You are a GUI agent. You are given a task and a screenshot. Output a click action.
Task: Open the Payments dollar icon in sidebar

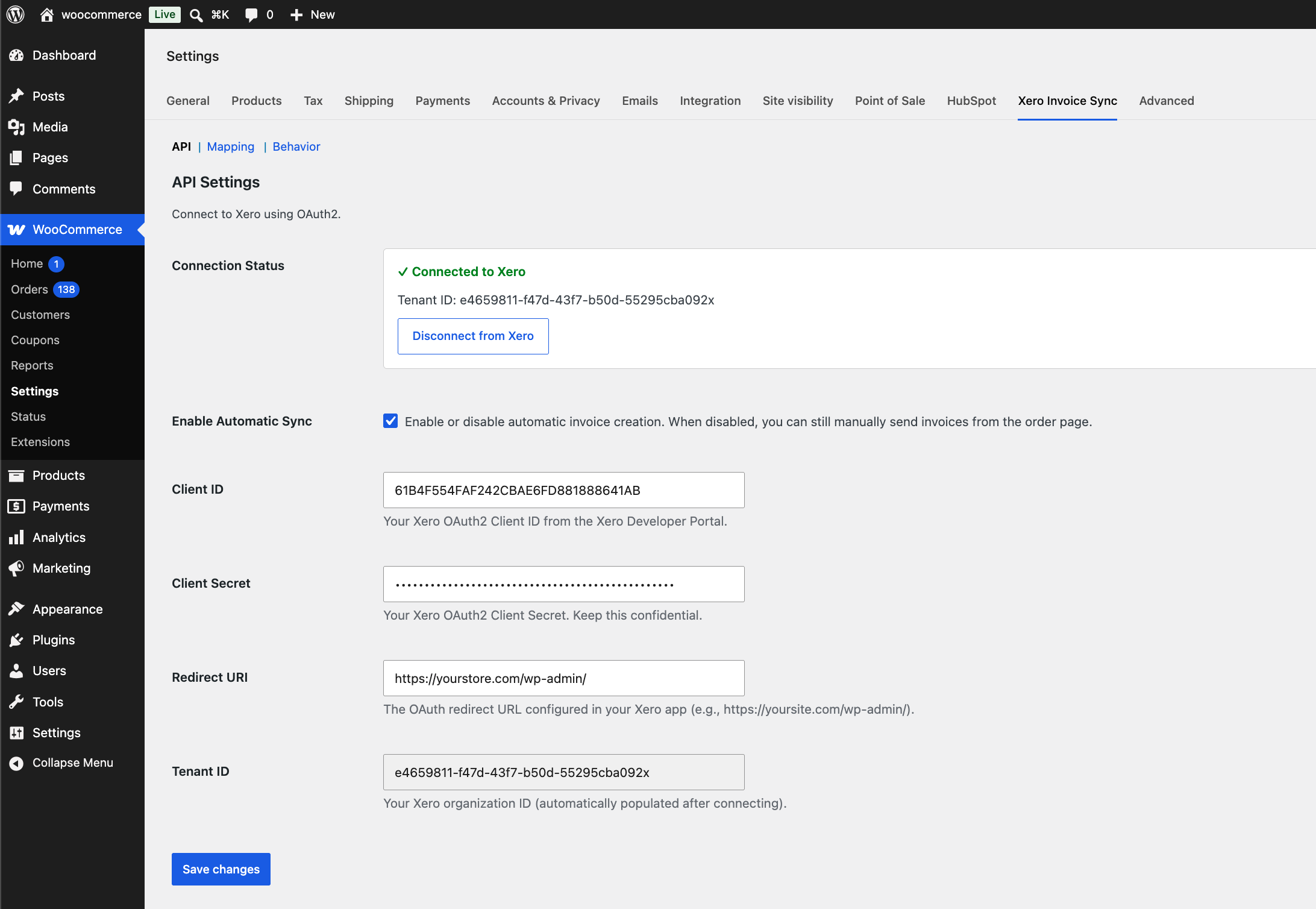[16, 506]
